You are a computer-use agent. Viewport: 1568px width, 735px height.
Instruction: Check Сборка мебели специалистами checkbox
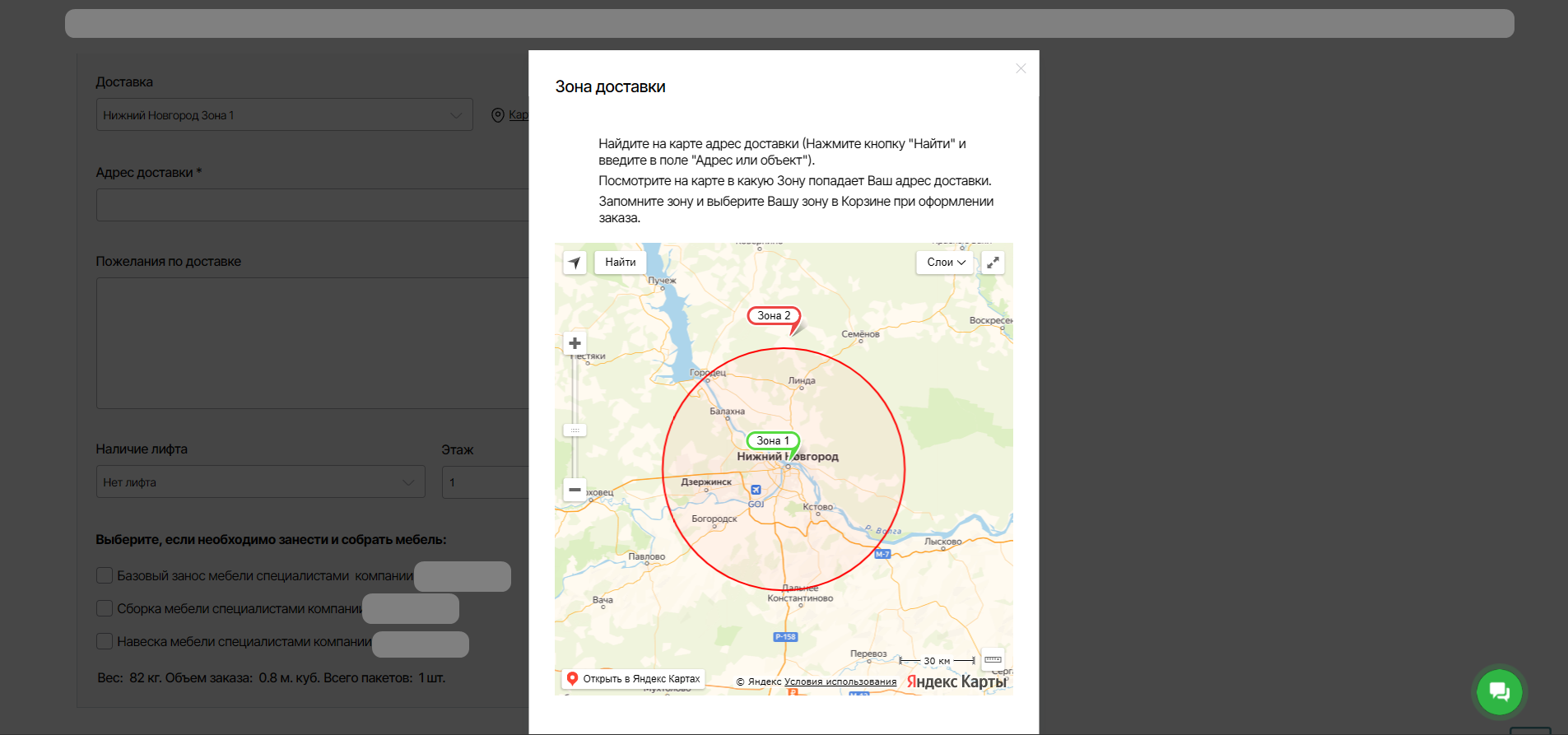105,608
